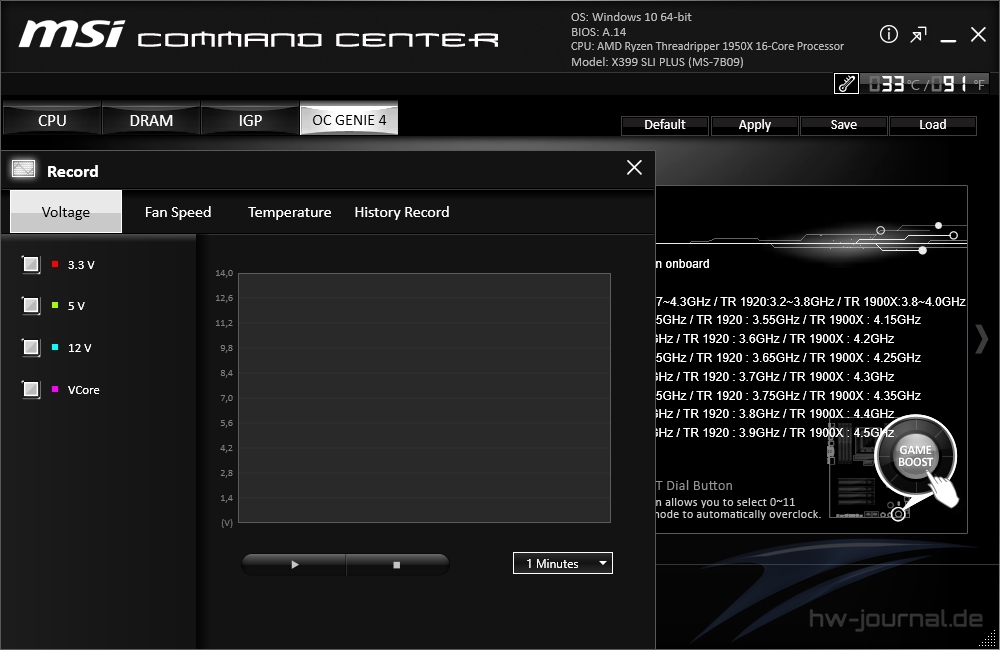Image resolution: width=1000 pixels, height=650 pixels.
Task: Click the Model: X399 SLI PLUS text
Action: pyautogui.click(x=657, y=62)
